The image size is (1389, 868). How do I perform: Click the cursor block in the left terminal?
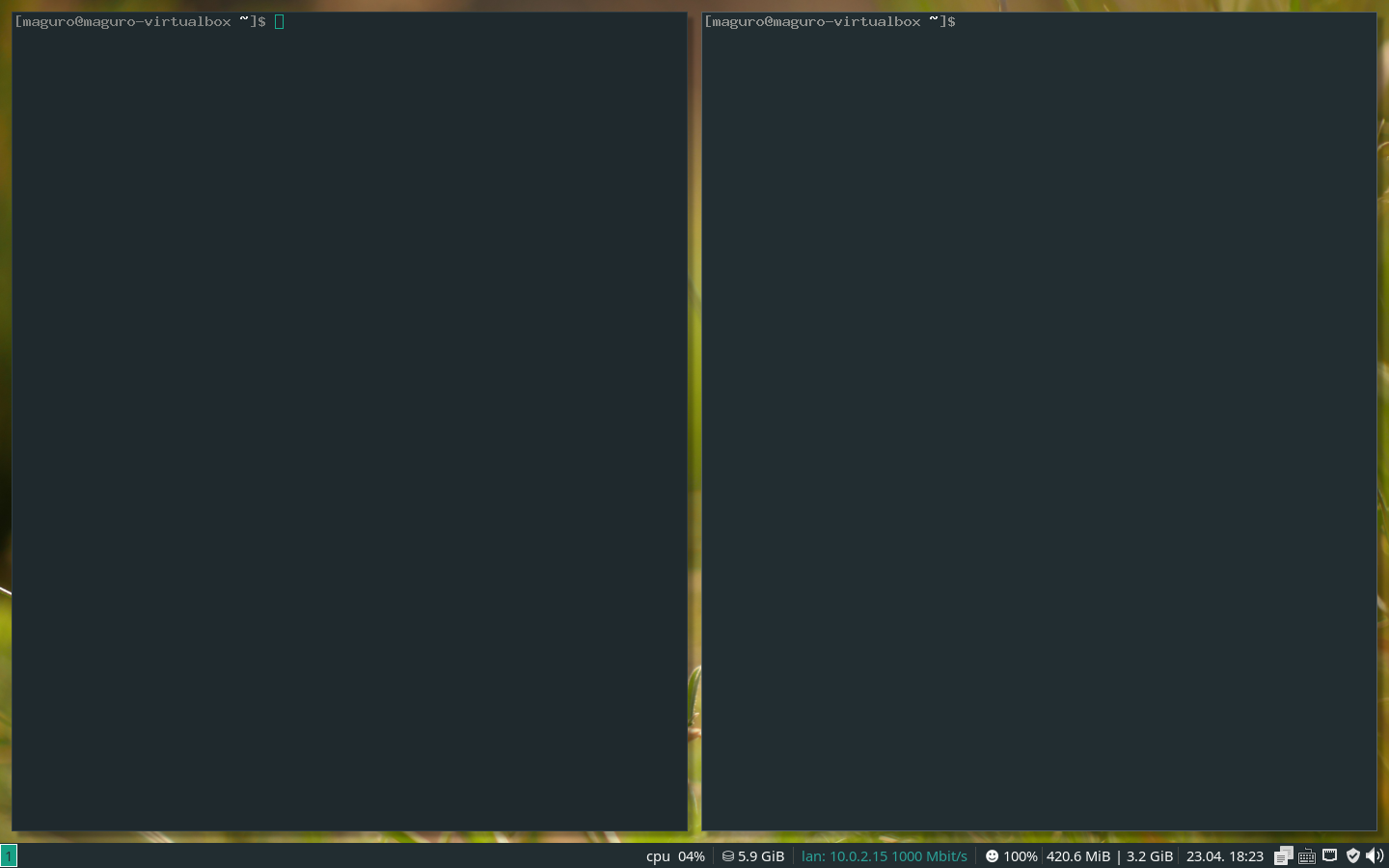[279, 21]
